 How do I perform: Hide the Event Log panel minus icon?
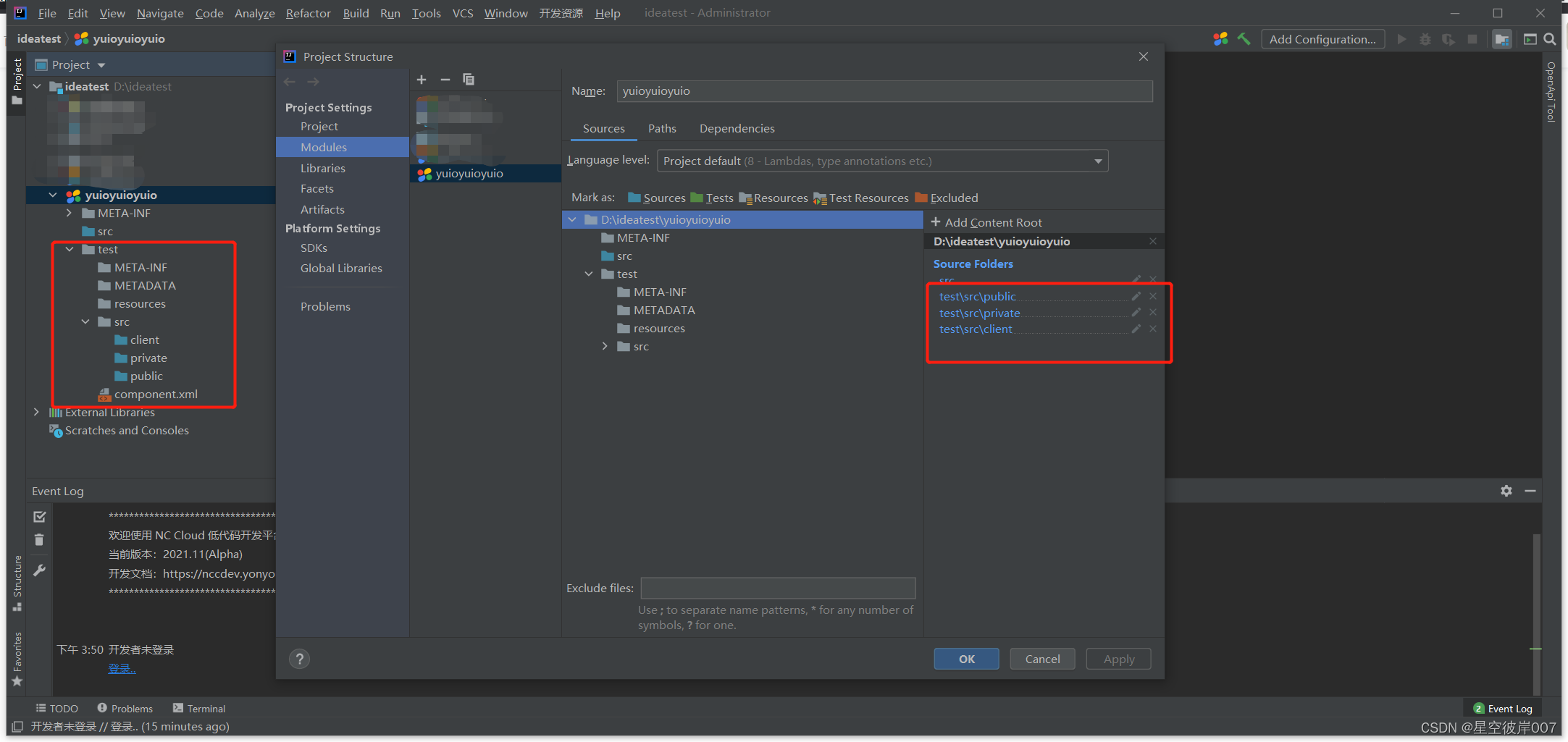[1530, 491]
